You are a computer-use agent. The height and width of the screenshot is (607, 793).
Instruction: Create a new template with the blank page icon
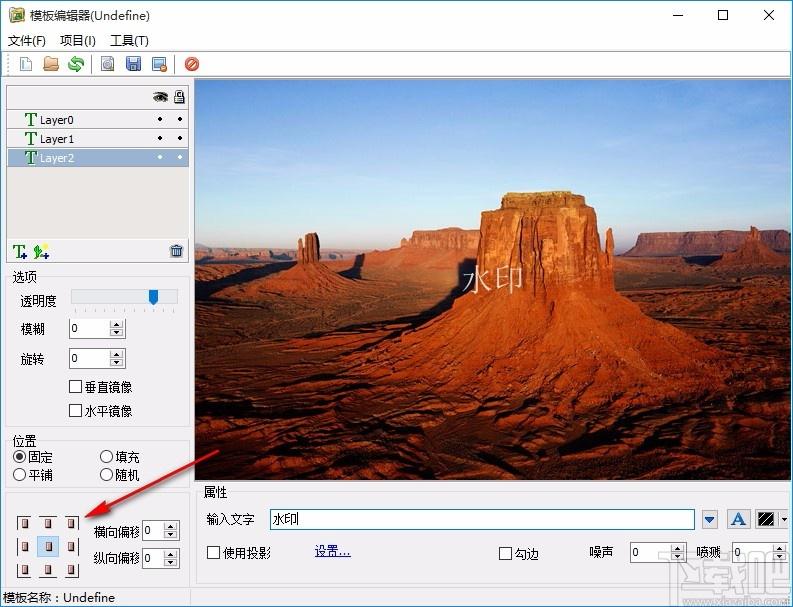coord(26,64)
